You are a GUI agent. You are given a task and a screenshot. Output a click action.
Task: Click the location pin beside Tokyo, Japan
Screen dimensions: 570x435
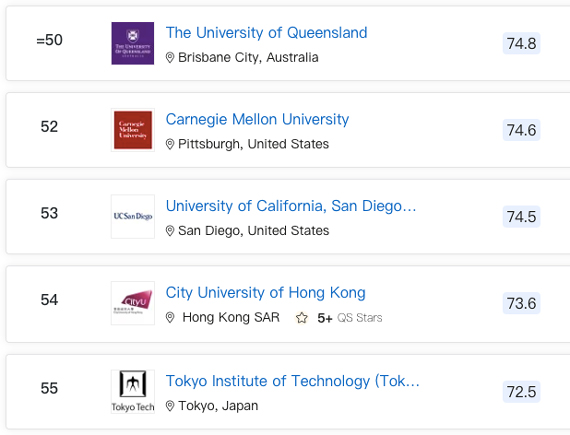coord(170,406)
